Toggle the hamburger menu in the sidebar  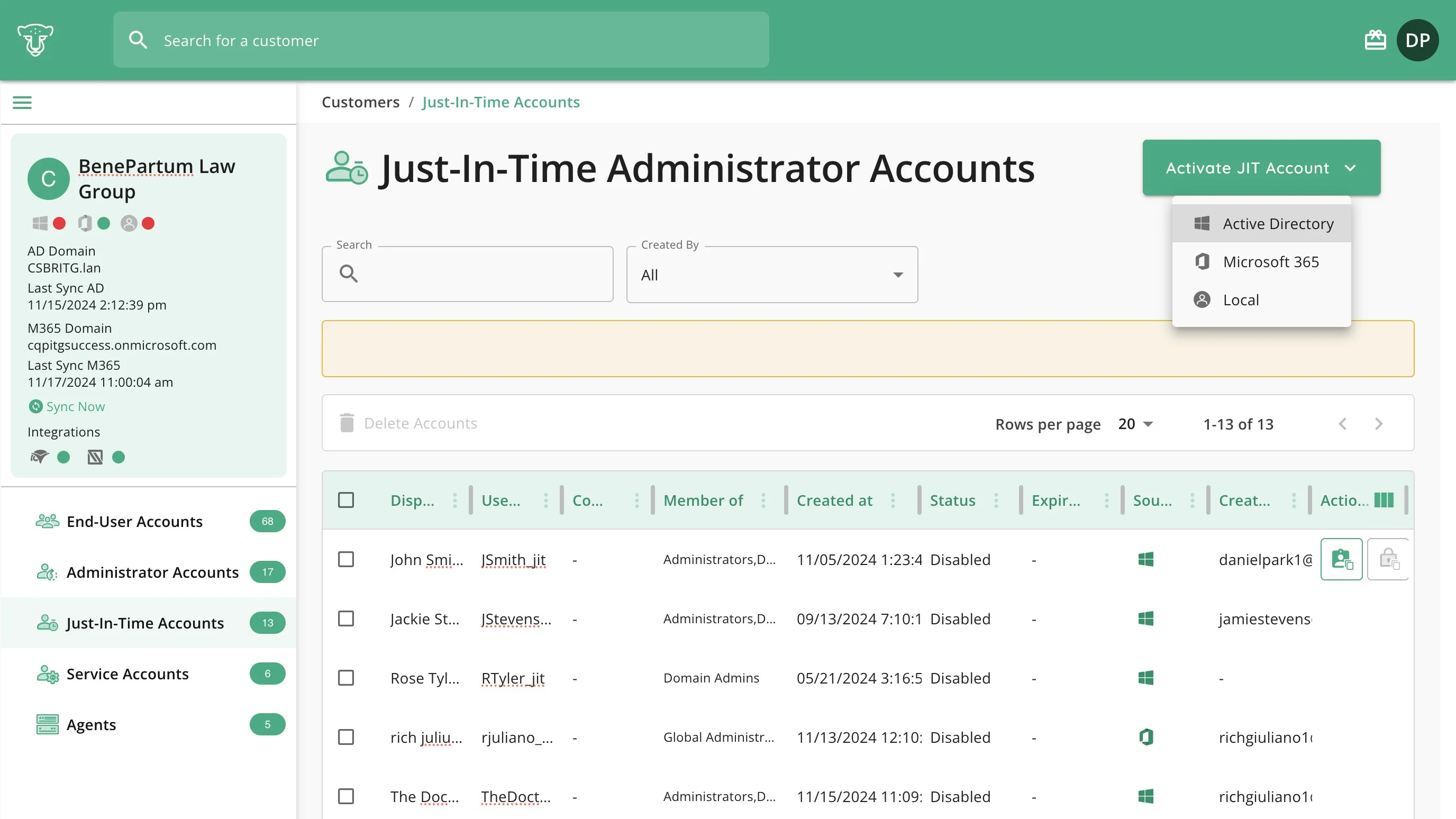point(22,102)
